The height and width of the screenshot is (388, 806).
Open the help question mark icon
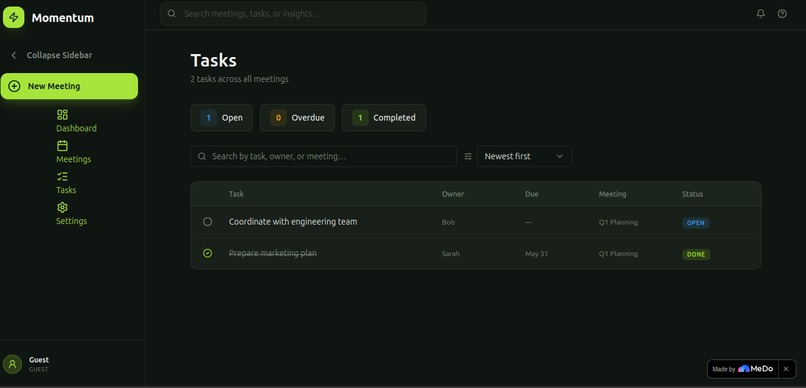782,14
